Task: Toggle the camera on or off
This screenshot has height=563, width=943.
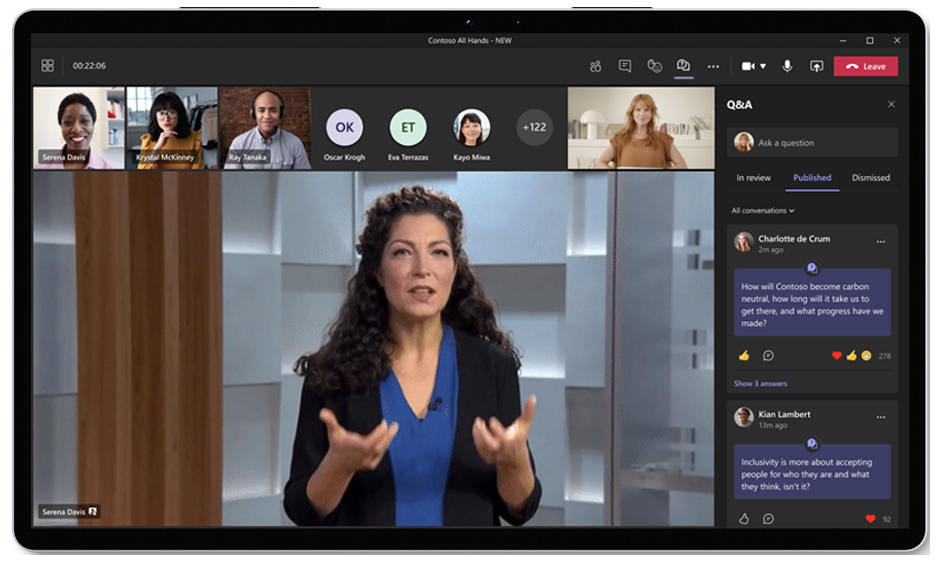Action: coord(747,66)
